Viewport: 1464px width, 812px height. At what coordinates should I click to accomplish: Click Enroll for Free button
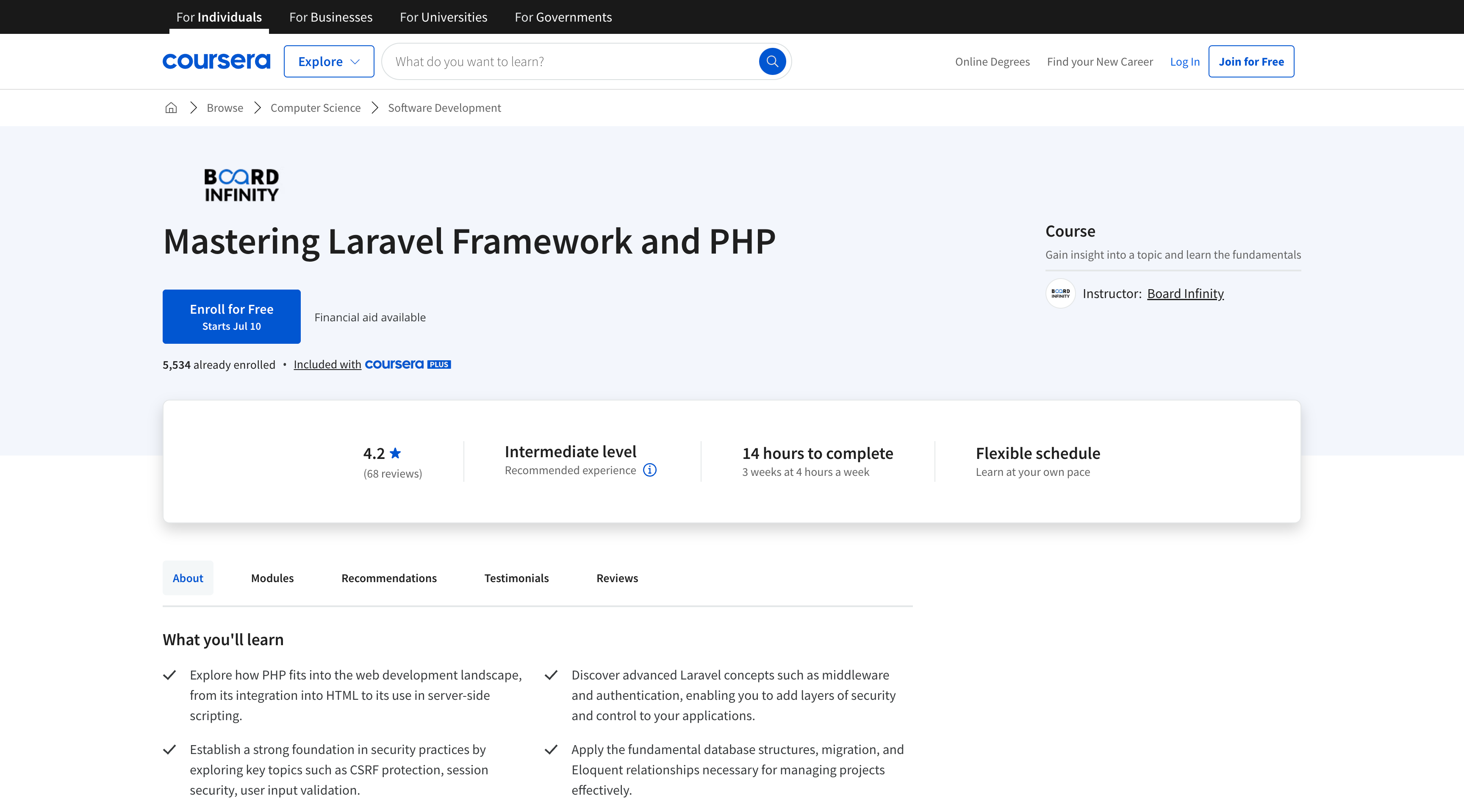tap(231, 316)
